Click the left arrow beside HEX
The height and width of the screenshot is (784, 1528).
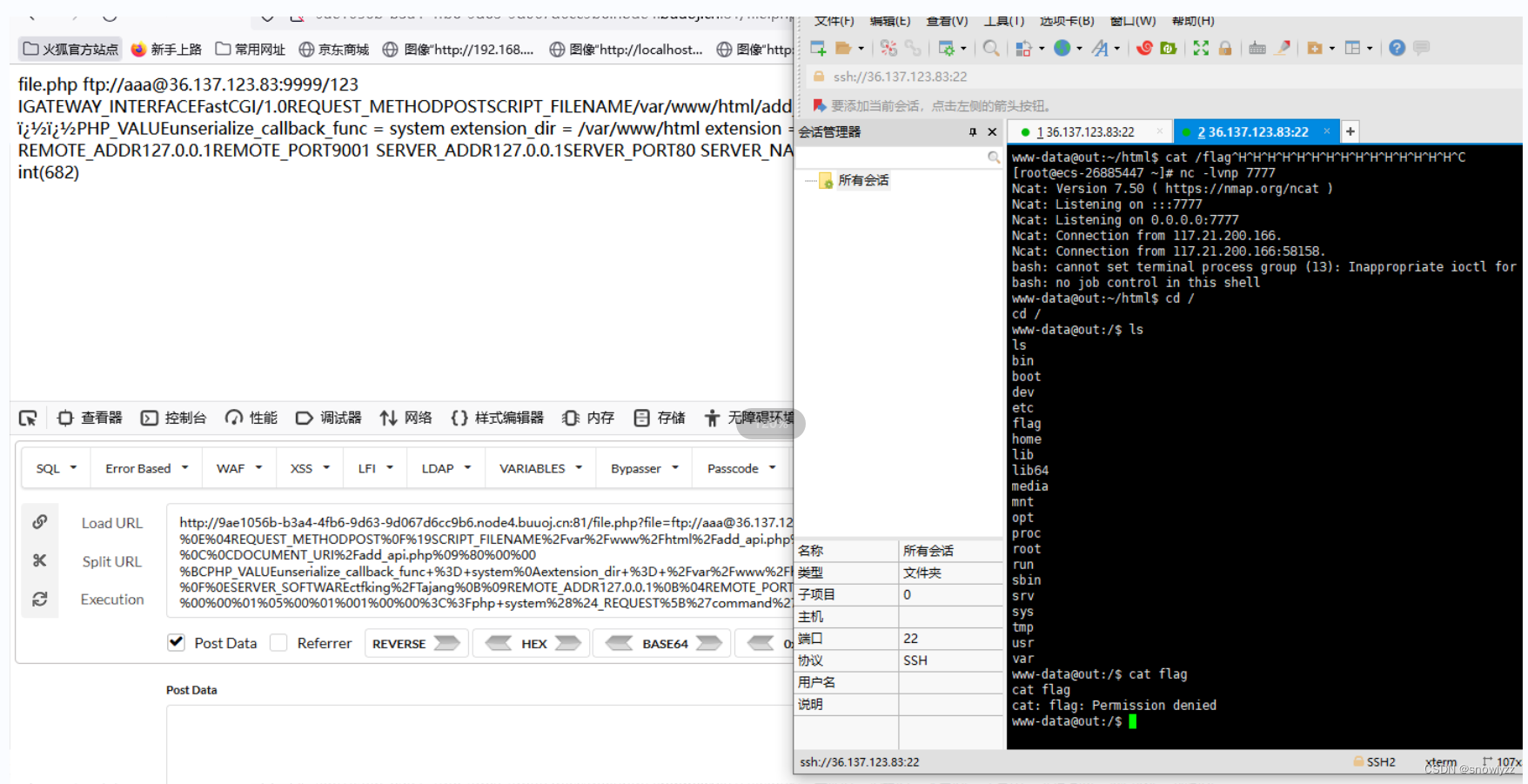pyautogui.click(x=499, y=643)
